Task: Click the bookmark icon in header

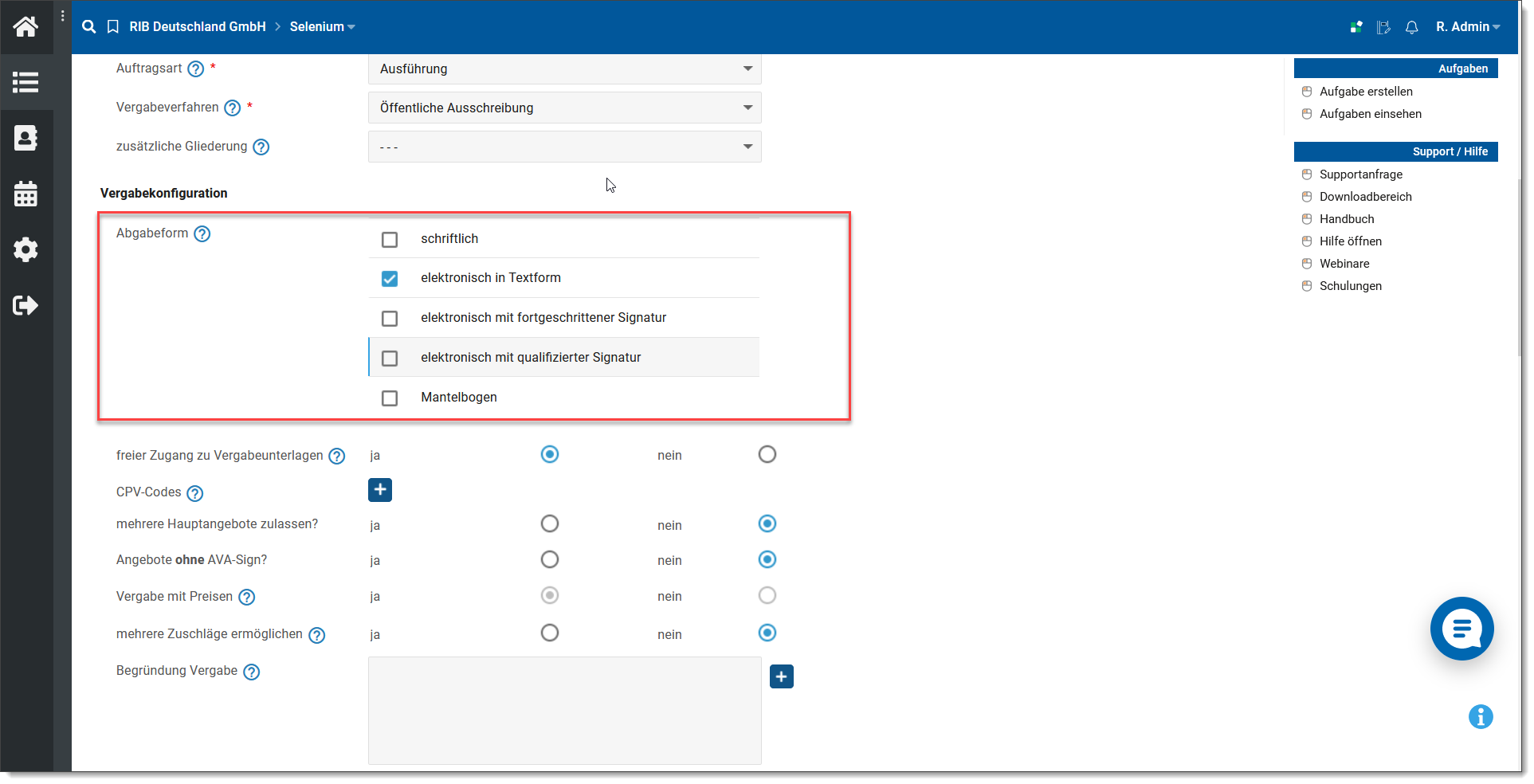Action: click(x=113, y=26)
